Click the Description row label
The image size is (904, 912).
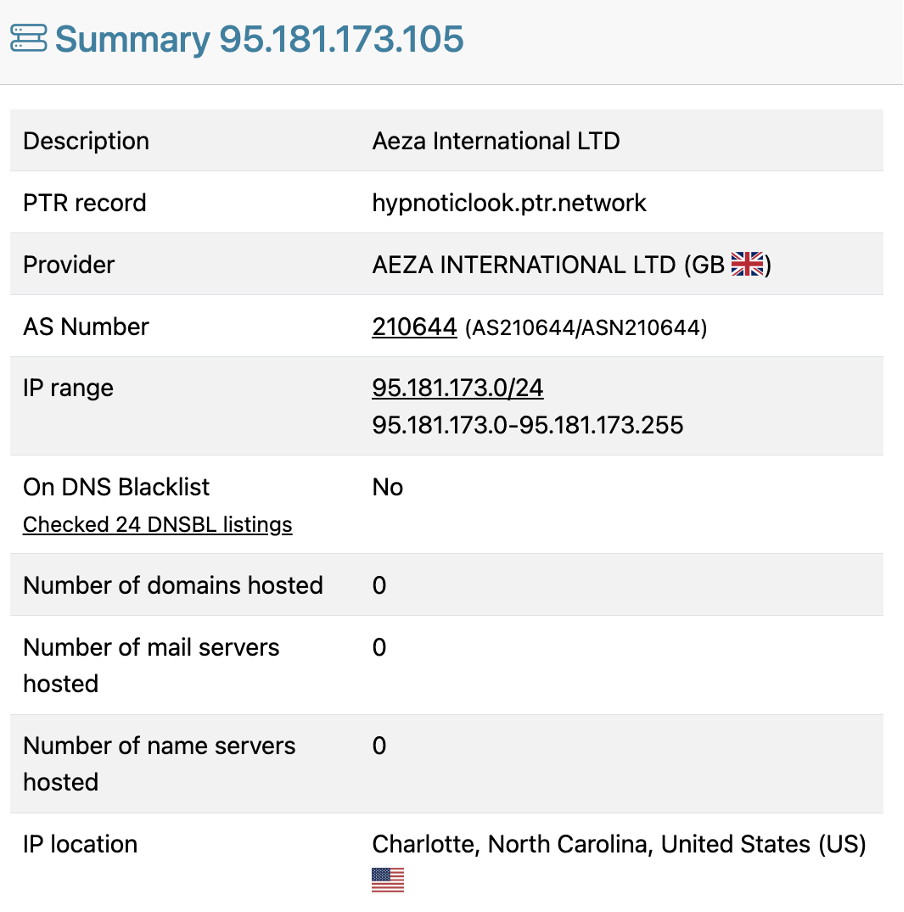point(86,141)
